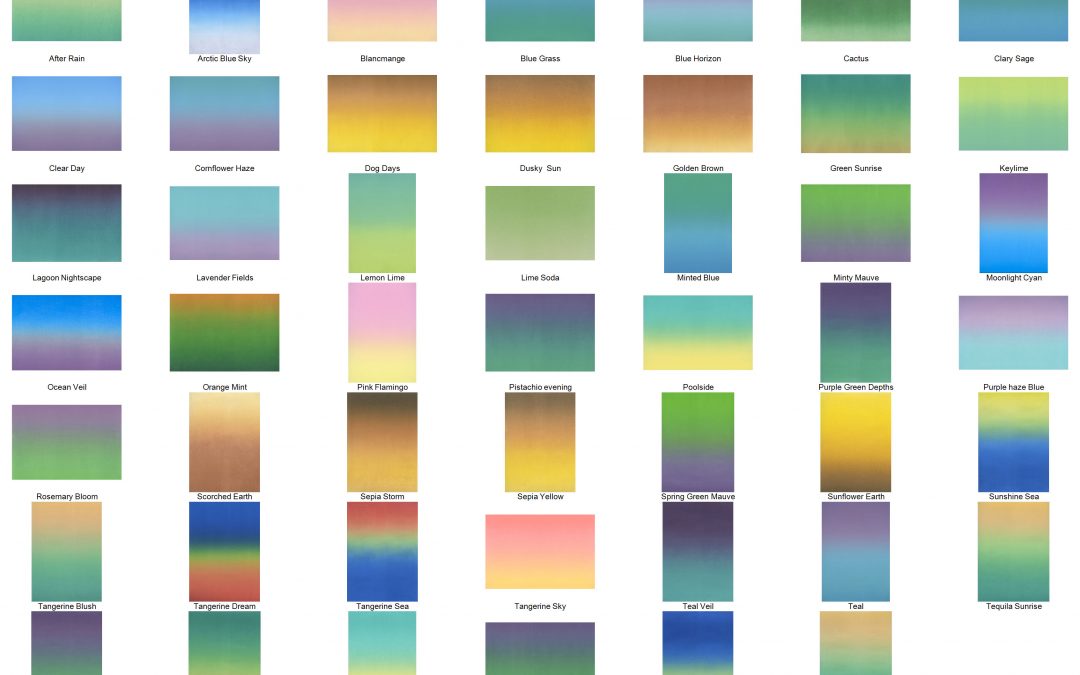Viewport: 1080px width, 675px height.
Task: Pick the Pink Flamingo gradient
Action: [382, 332]
